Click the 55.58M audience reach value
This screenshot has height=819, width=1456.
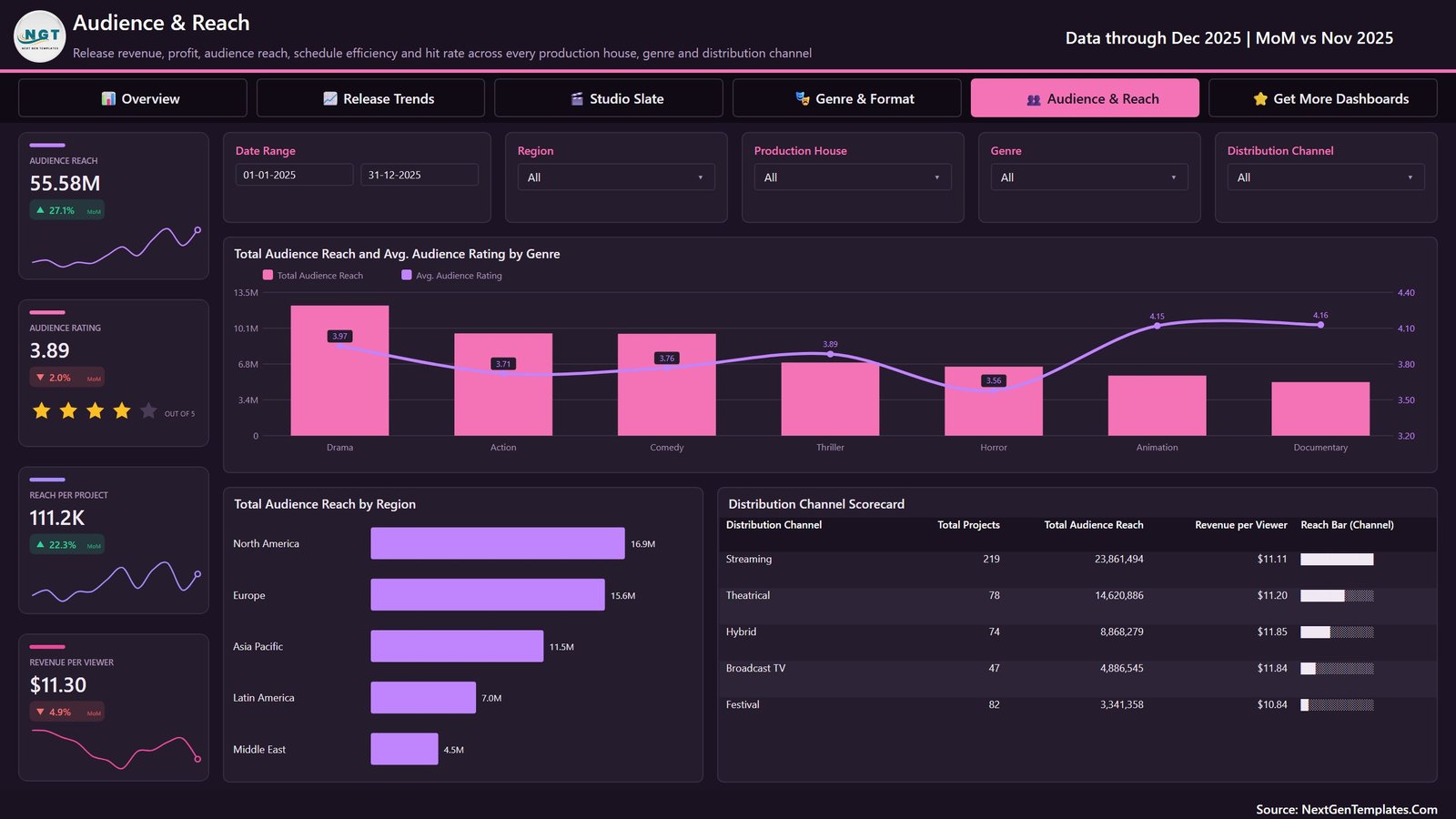tap(65, 183)
